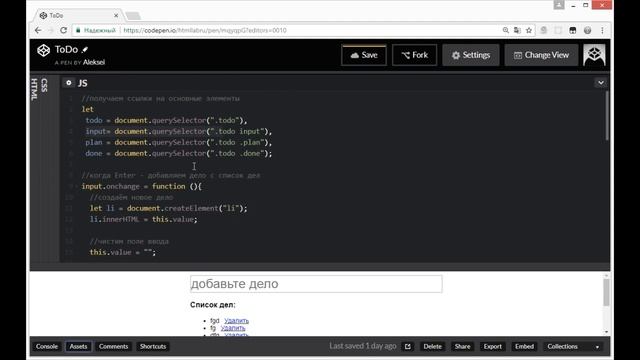The height and width of the screenshot is (360, 640).
Task: Open the collapsed CSS editor panel
Action: click(44, 85)
